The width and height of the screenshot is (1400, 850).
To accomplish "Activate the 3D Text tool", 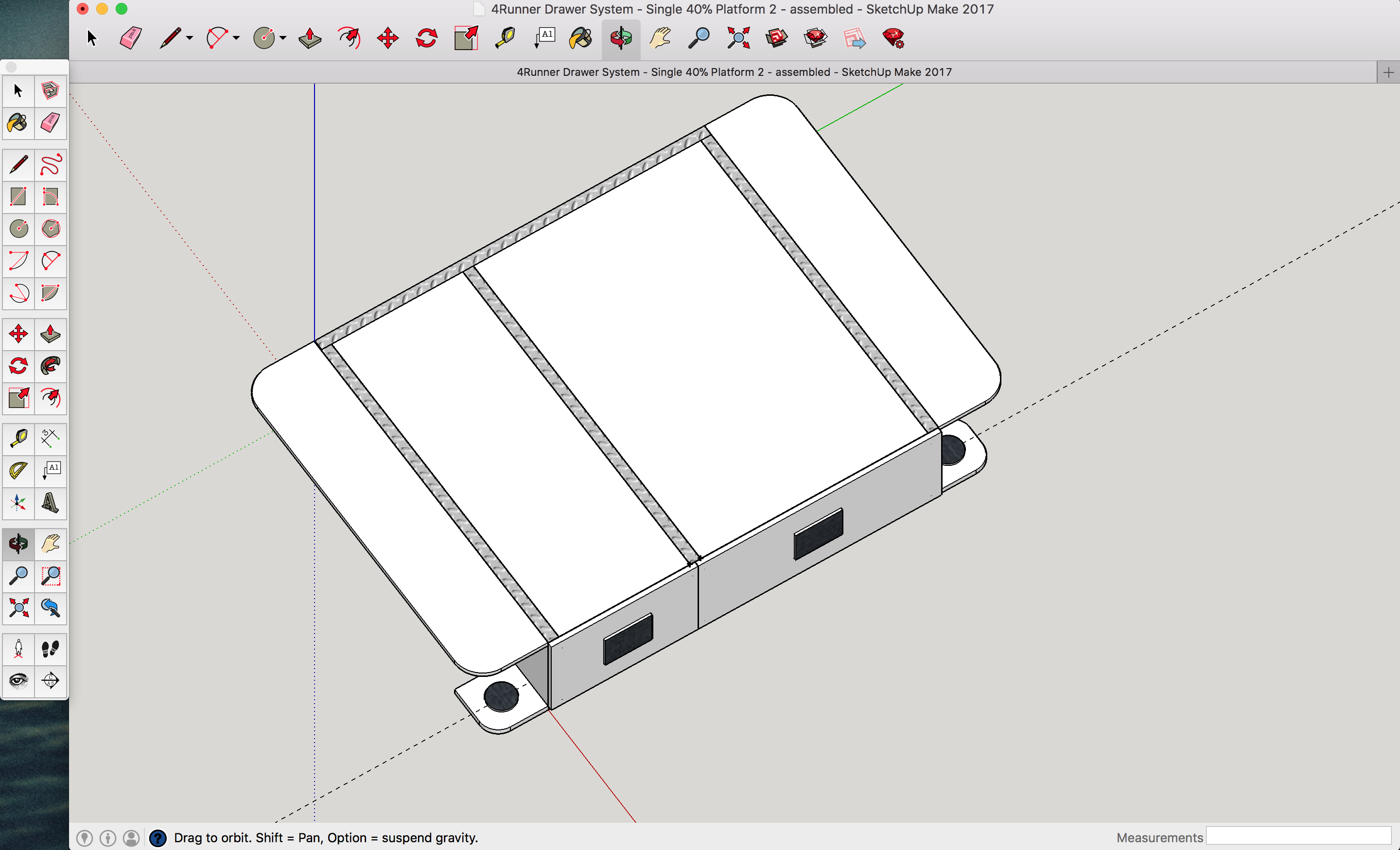I will point(51,503).
